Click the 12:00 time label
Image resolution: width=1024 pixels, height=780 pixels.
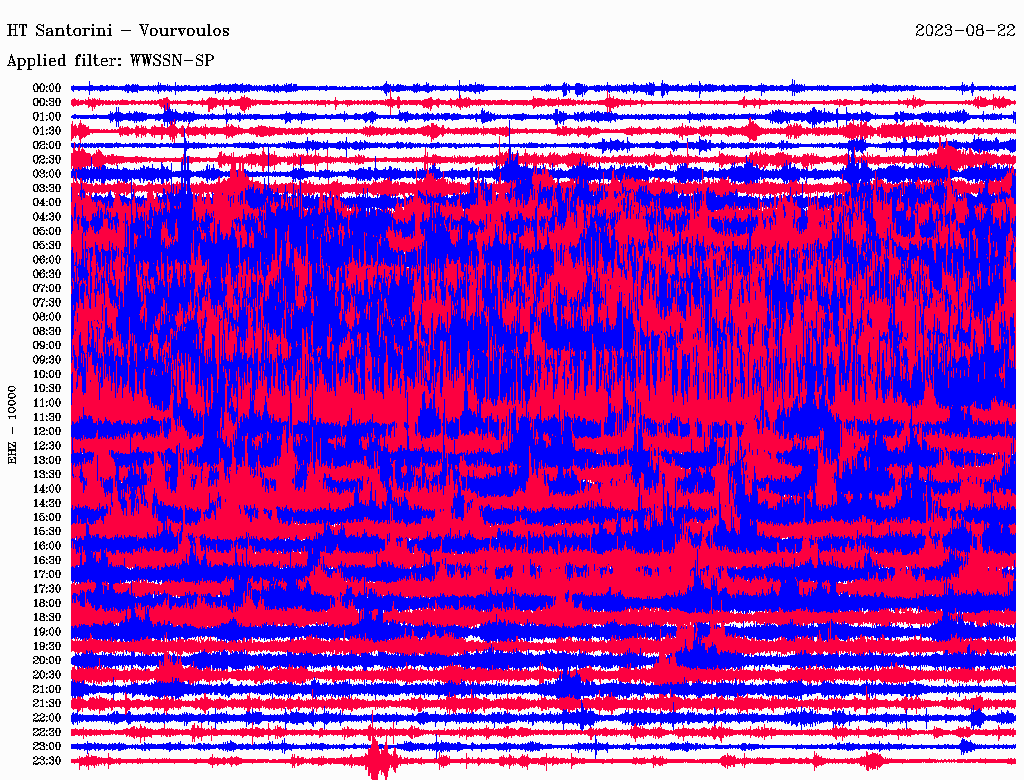pyautogui.click(x=47, y=431)
